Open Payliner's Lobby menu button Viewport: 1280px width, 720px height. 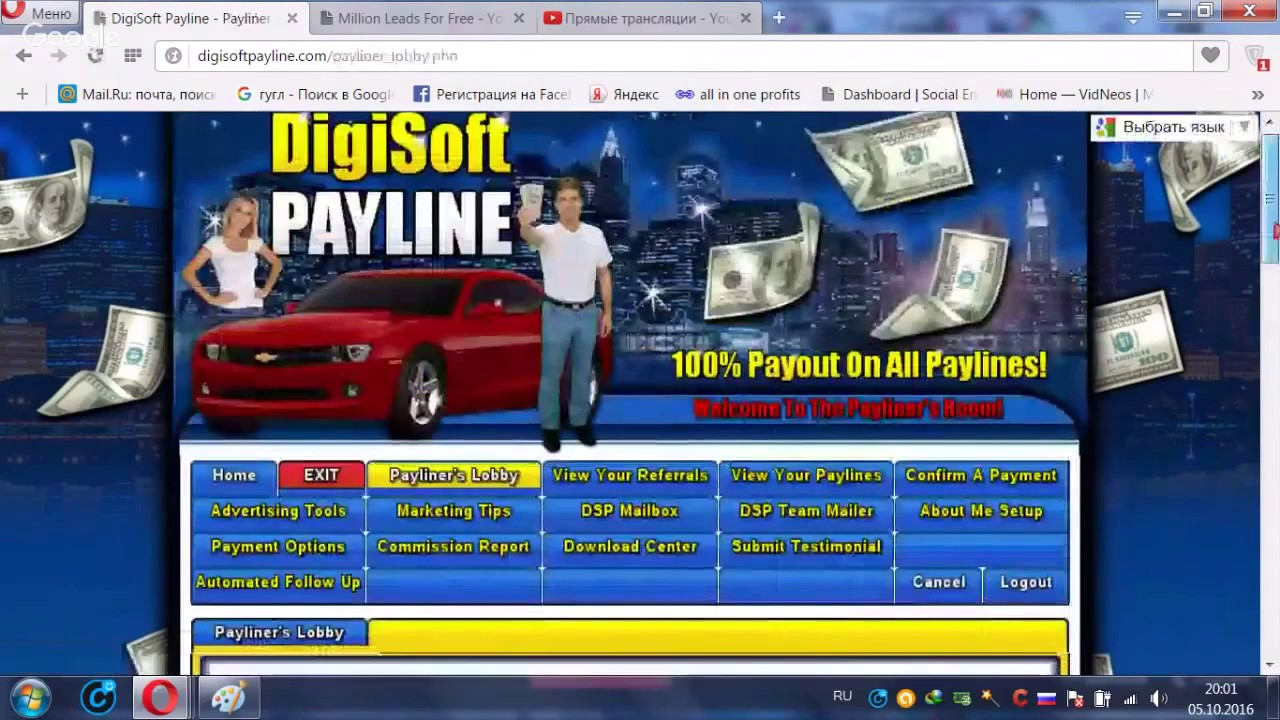pyautogui.click(x=454, y=475)
